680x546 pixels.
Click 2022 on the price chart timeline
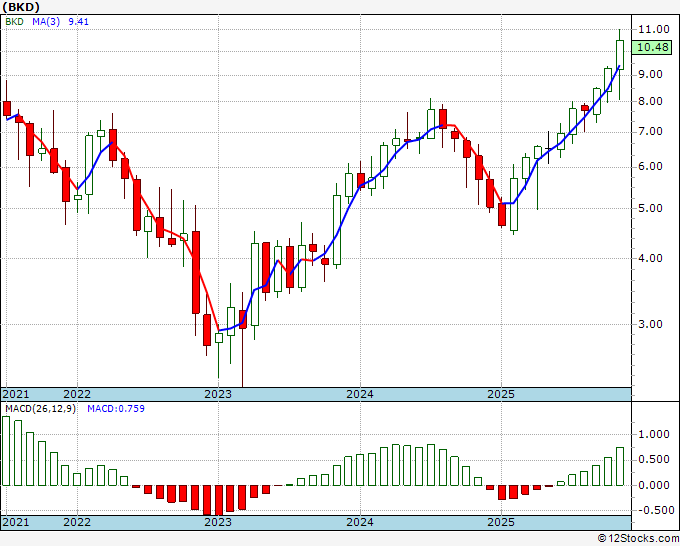[x=77, y=394]
